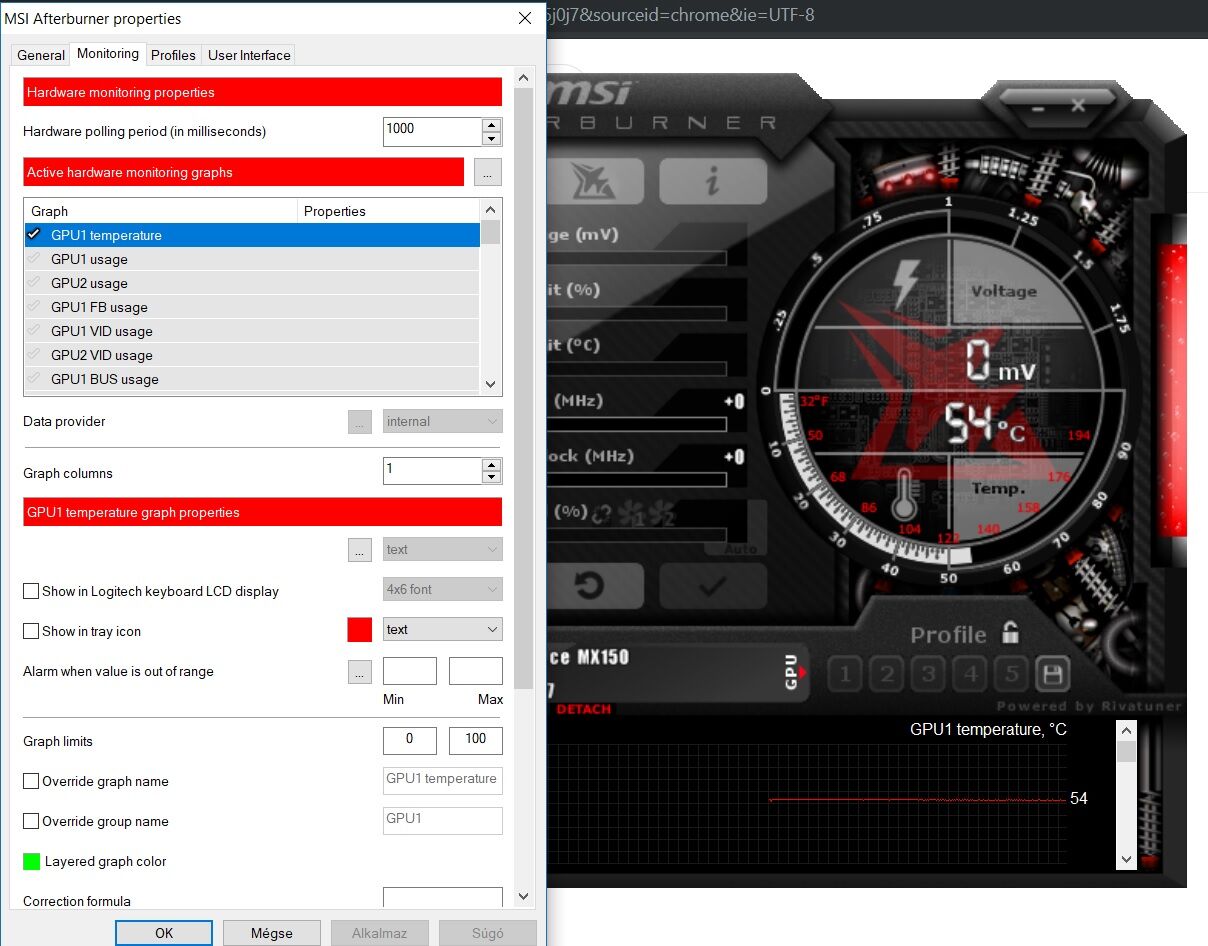Check Override group name

coord(31,821)
